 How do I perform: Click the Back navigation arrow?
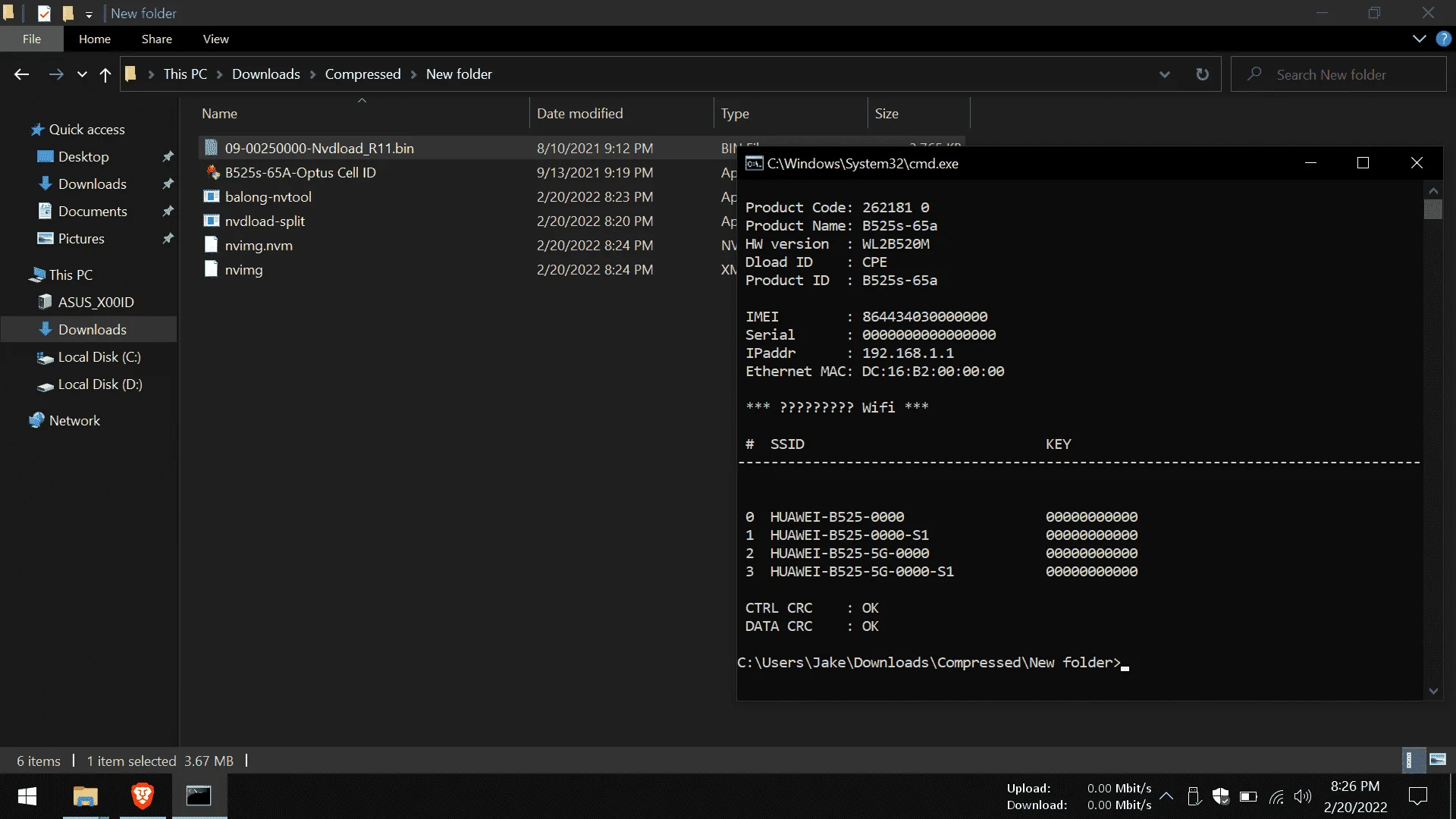(x=21, y=74)
